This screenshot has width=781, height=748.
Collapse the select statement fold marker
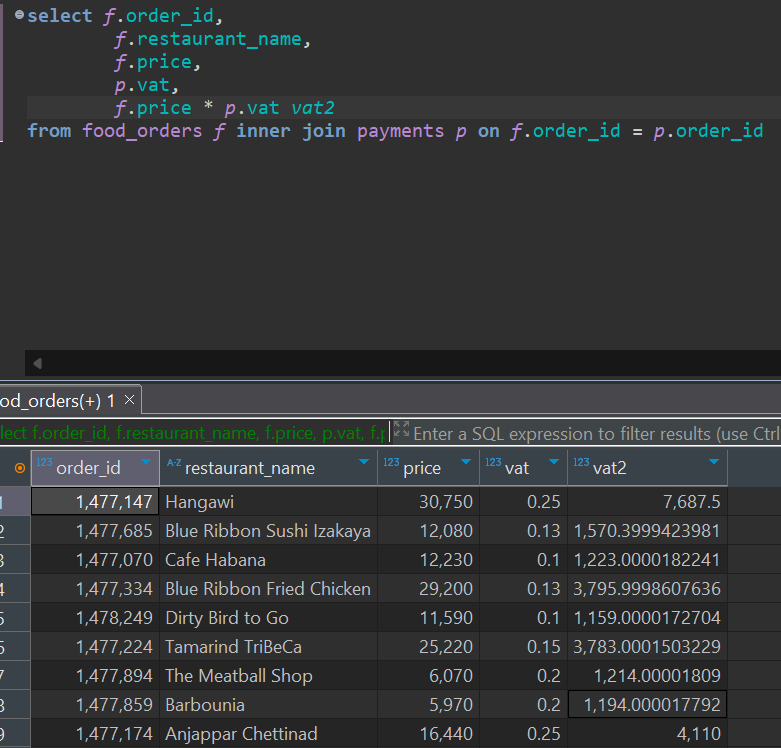click(x=19, y=15)
